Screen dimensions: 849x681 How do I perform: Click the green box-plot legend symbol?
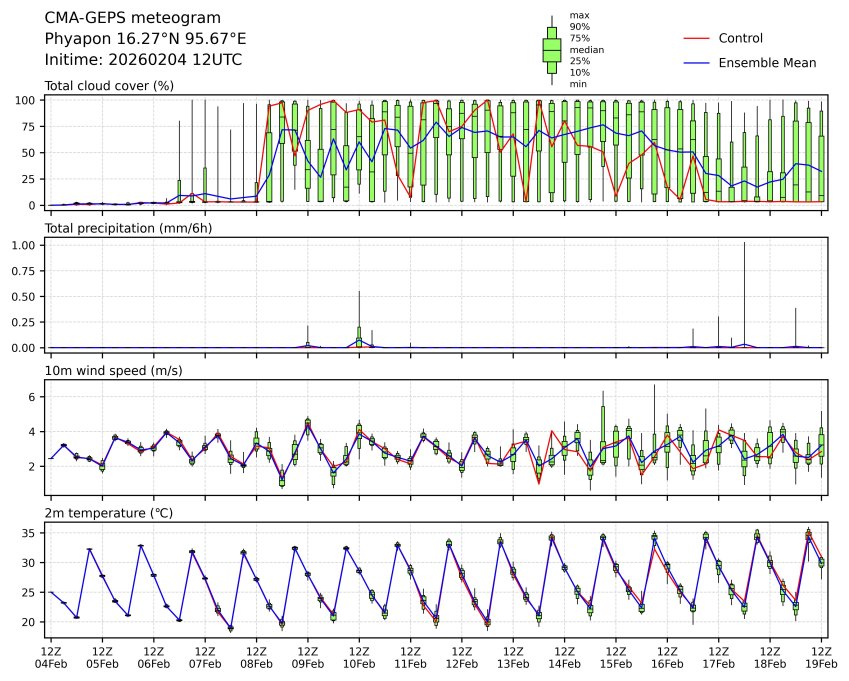(x=551, y=50)
